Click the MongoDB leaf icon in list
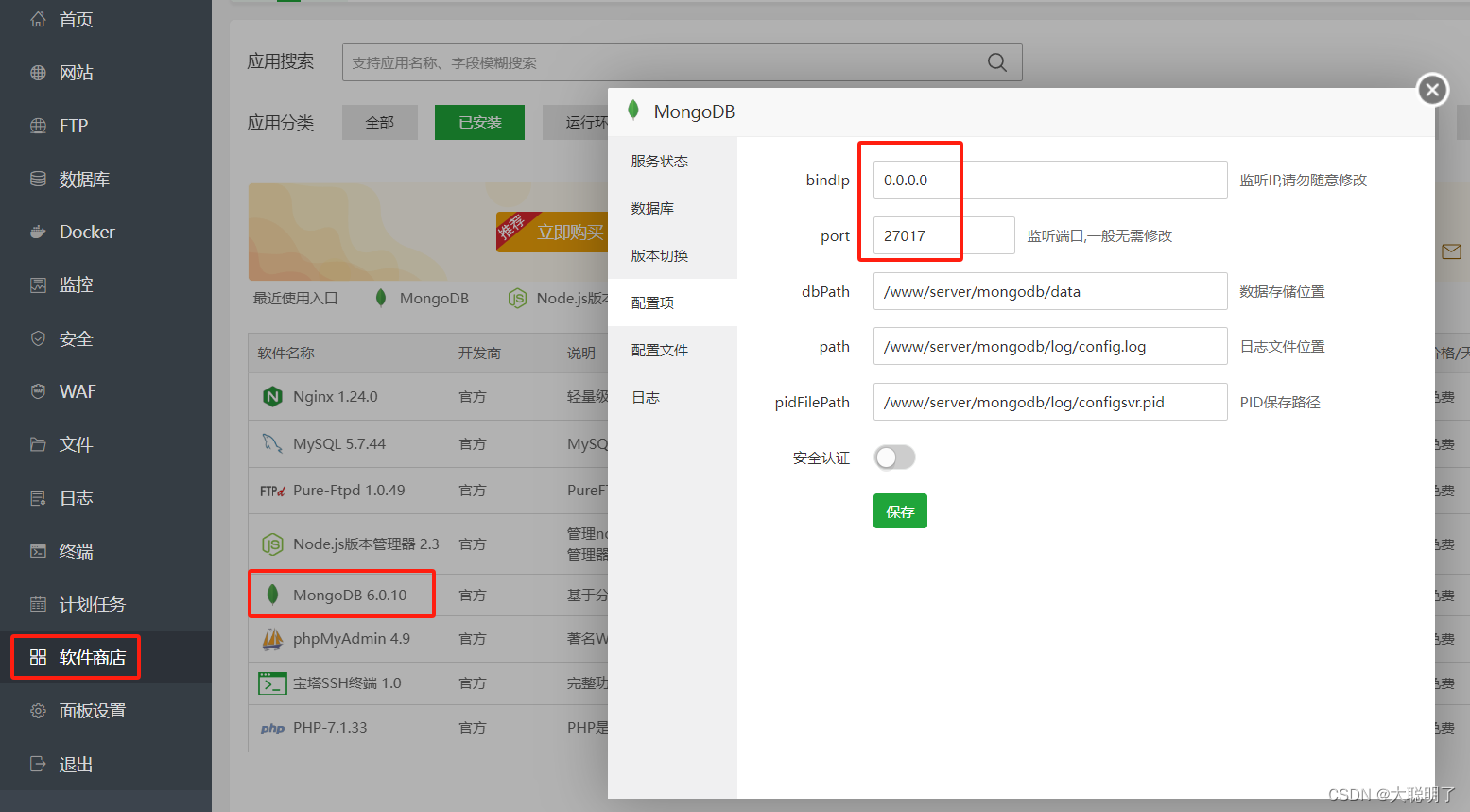 [x=272, y=595]
